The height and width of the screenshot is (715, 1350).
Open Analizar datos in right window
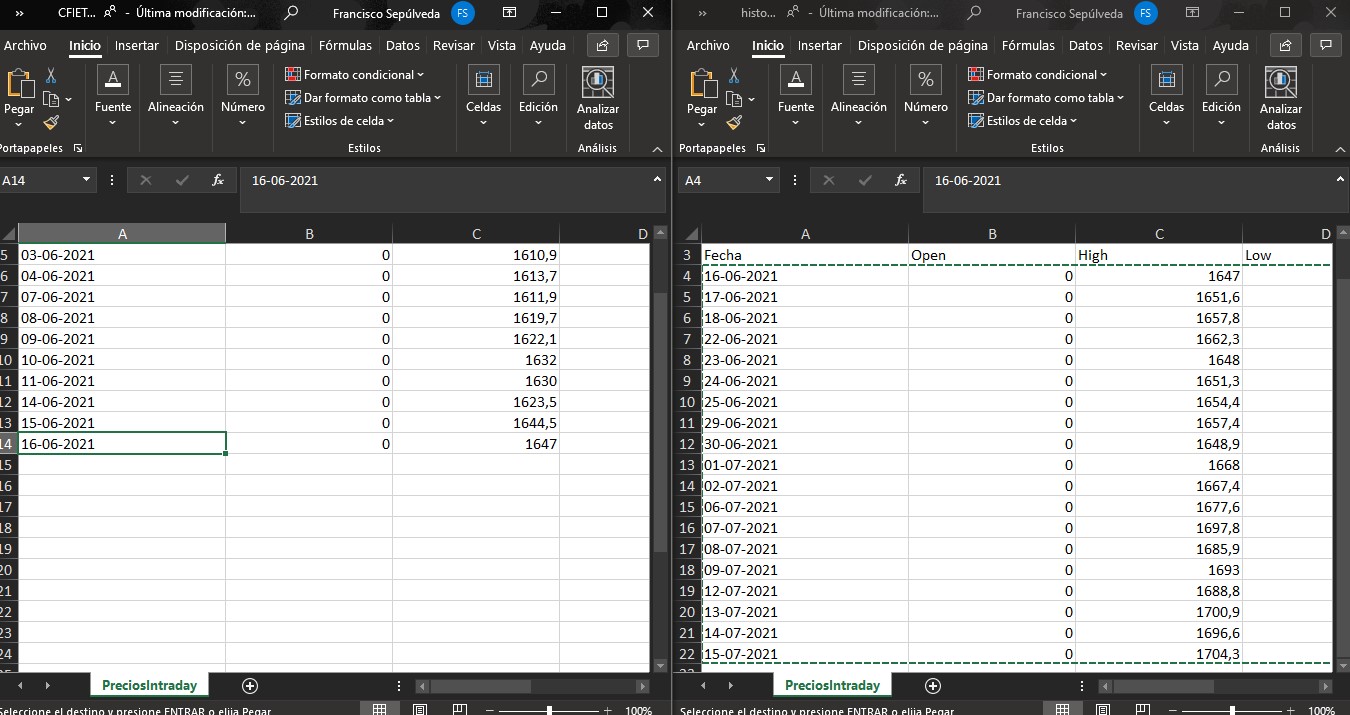1281,99
